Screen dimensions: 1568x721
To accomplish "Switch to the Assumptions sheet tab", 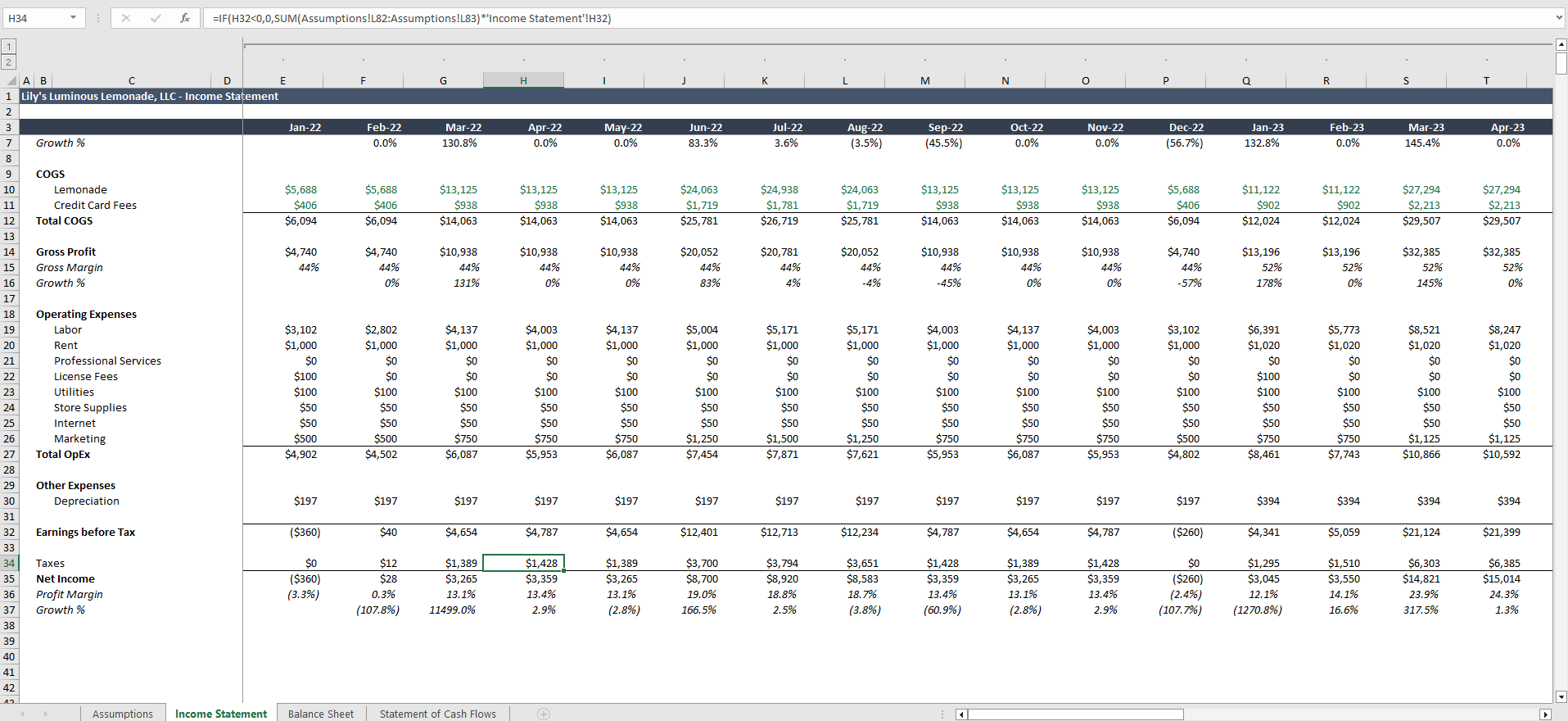I will coord(123,714).
